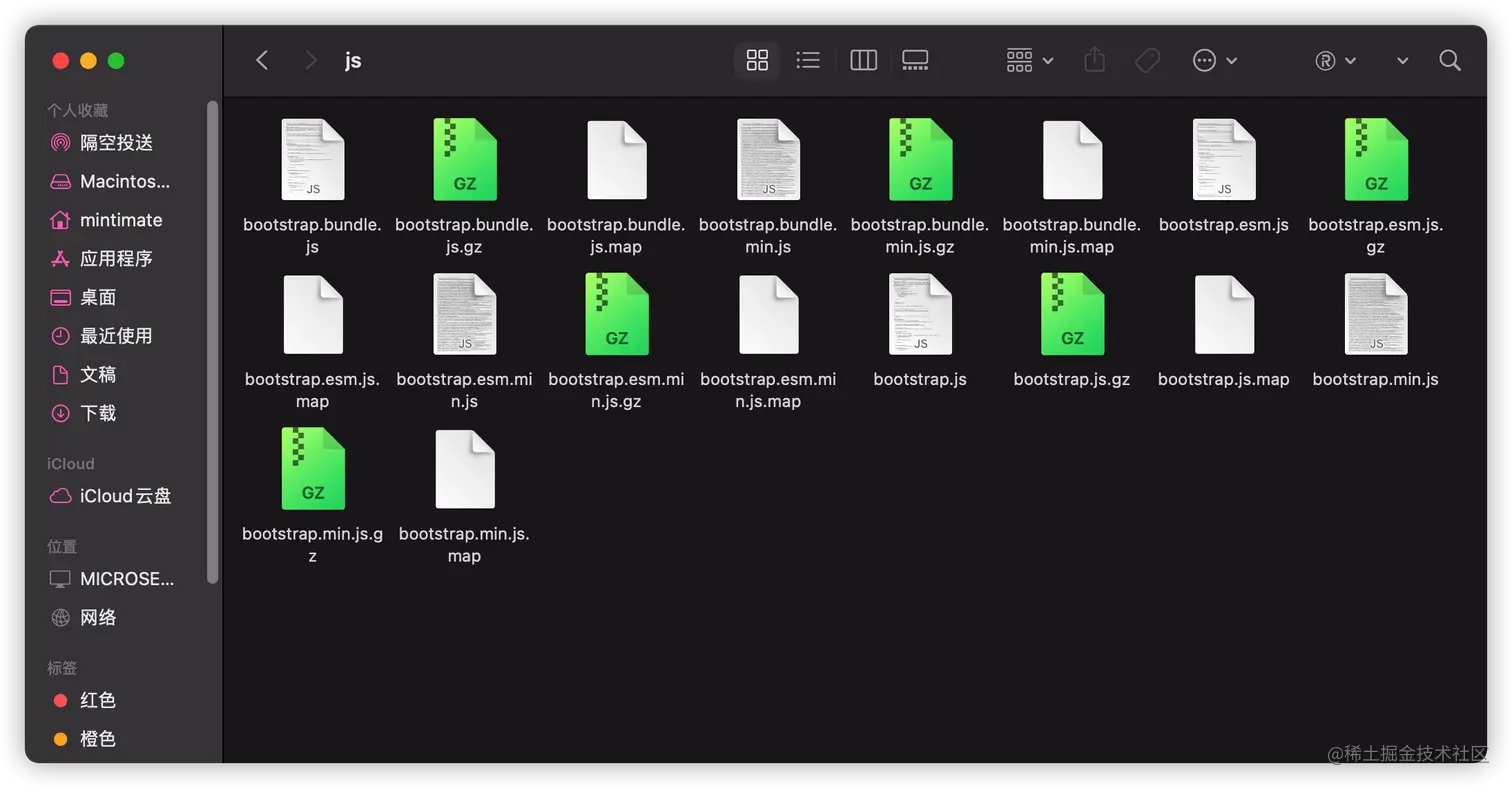Open iCloud云盘 in sidebar
Image resolution: width=1512 pixels, height=788 pixels.
coord(111,496)
